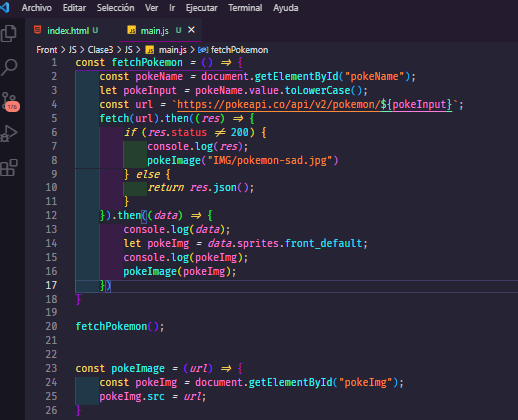The image size is (518, 420).
Task: Click main.js in the breadcrumb
Action: point(173,50)
